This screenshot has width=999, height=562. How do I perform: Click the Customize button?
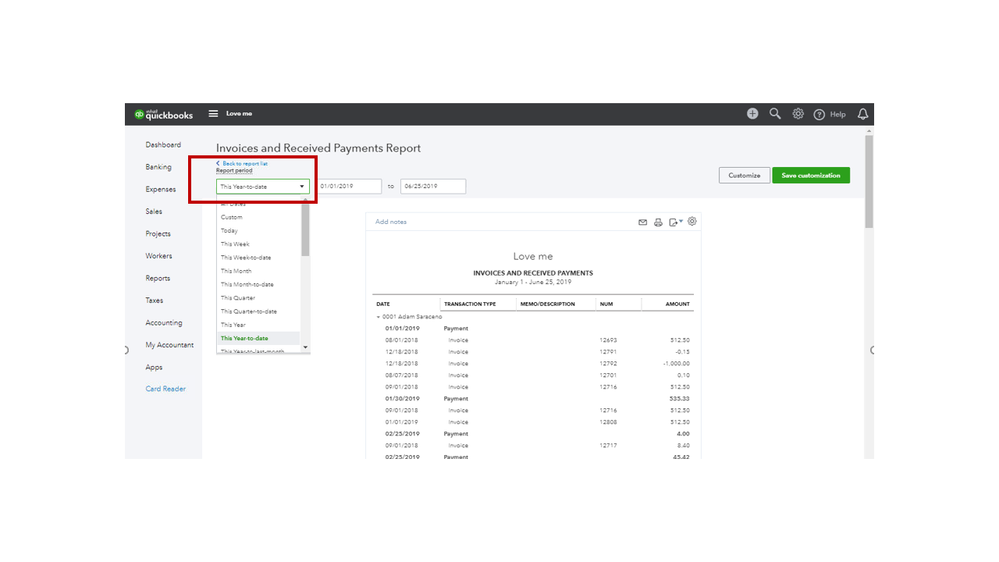(744, 175)
